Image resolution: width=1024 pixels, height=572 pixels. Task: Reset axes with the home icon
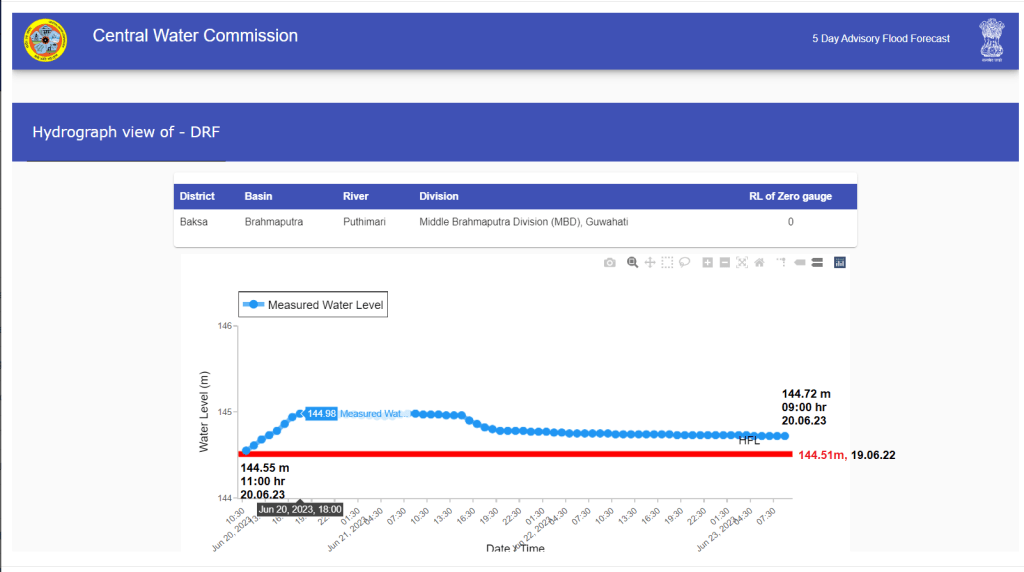tap(759, 263)
